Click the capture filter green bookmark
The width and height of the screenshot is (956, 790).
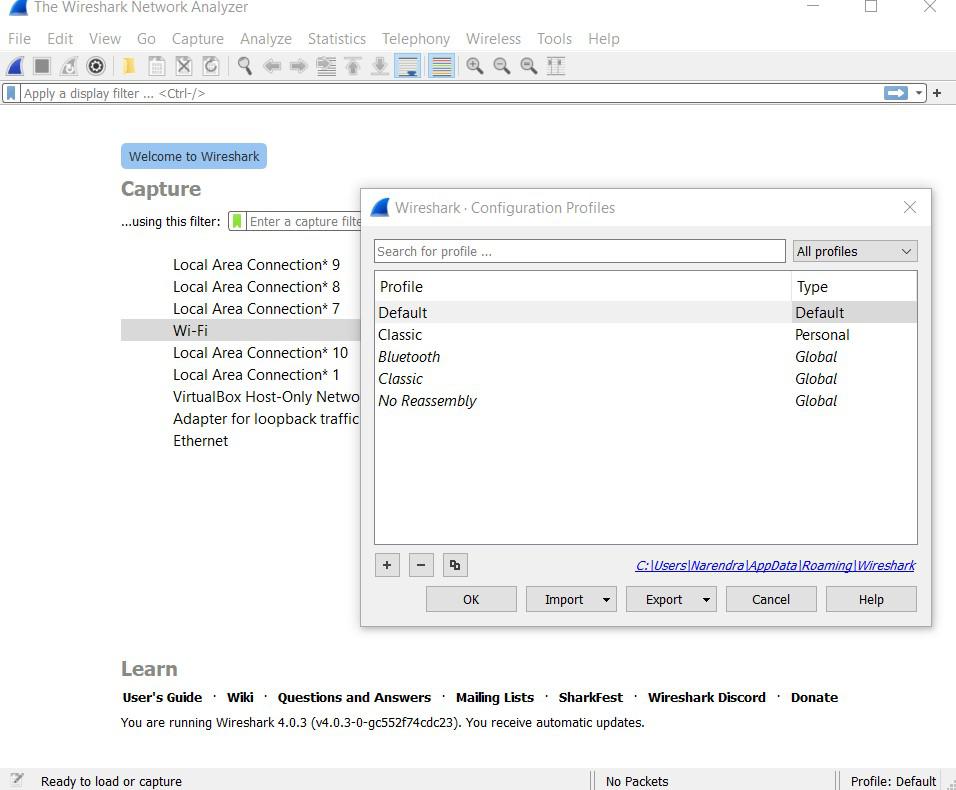(237, 221)
